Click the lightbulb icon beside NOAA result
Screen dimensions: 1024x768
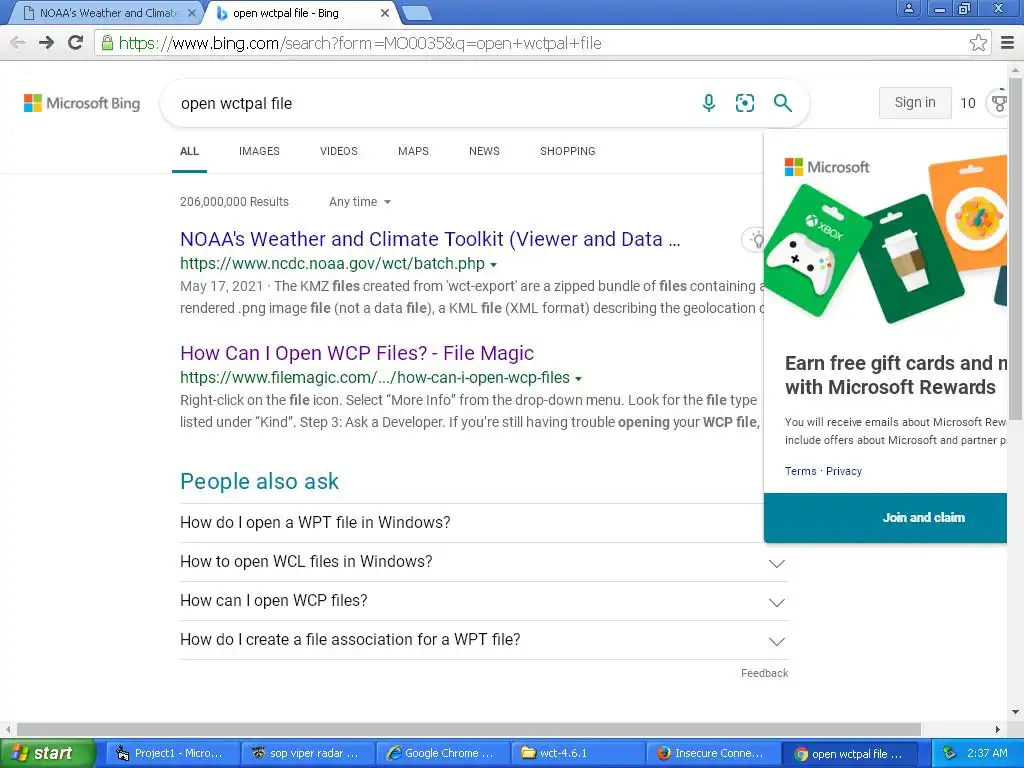tap(756, 239)
